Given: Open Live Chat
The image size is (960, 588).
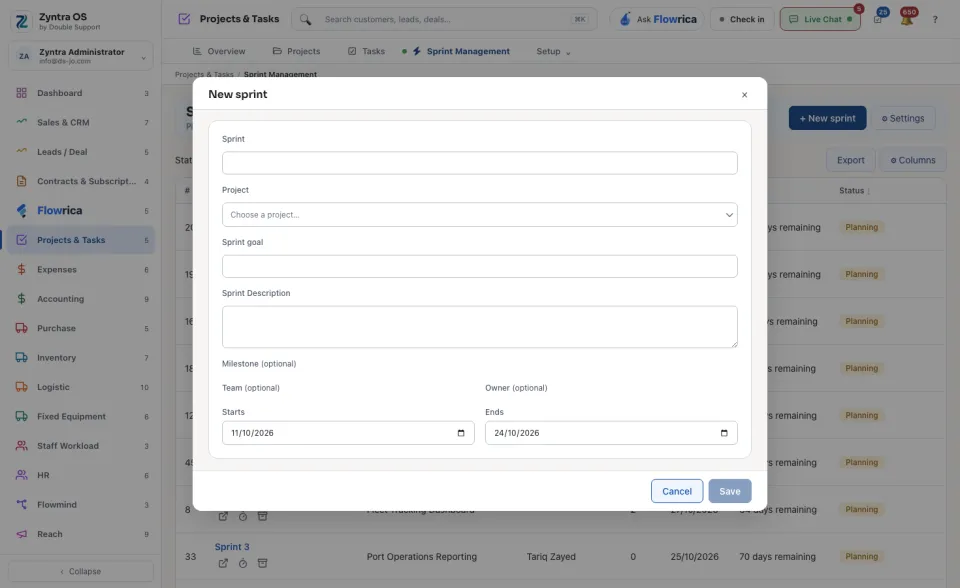Looking at the screenshot, I should (820, 20).
